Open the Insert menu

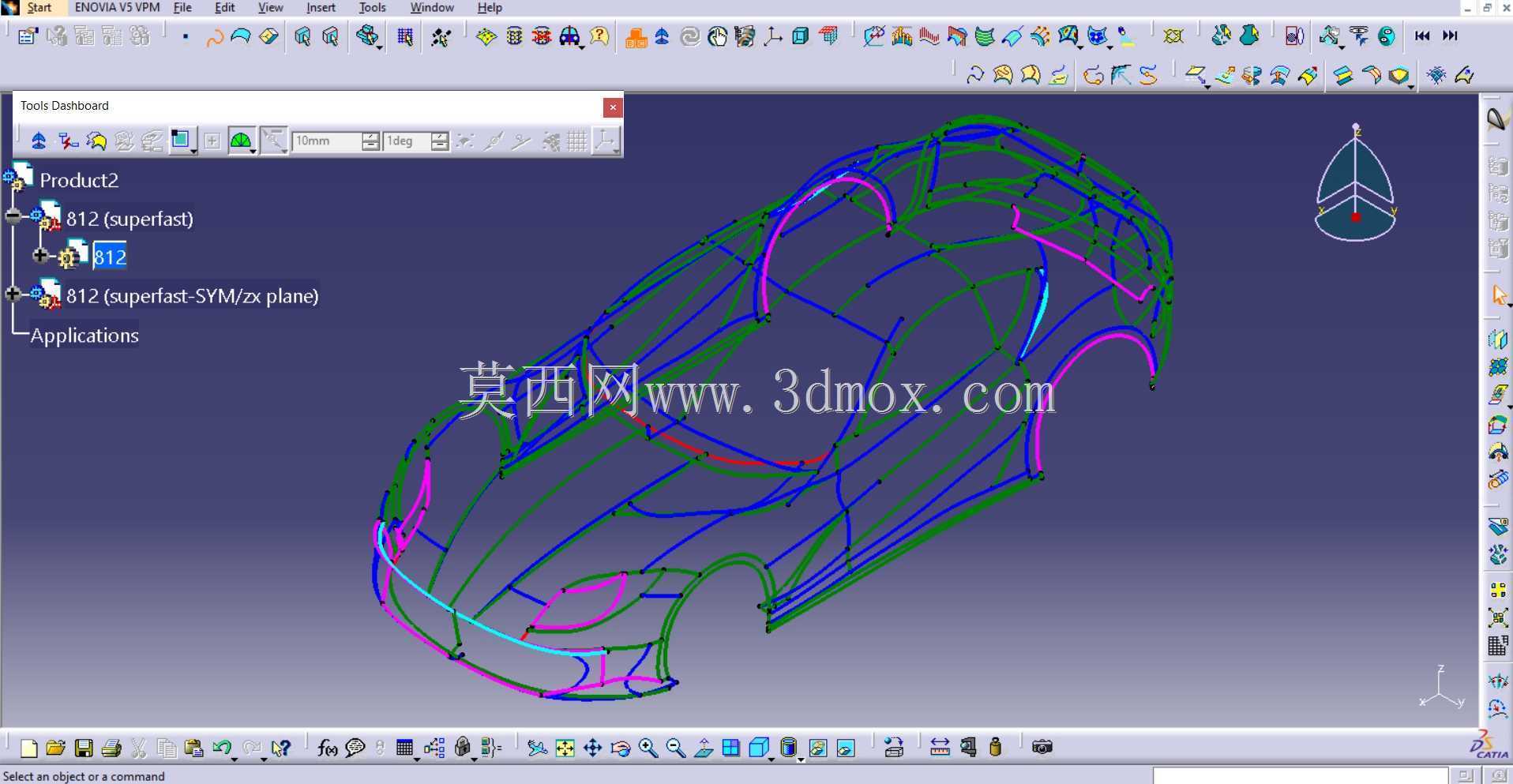[x=321, y=7]
